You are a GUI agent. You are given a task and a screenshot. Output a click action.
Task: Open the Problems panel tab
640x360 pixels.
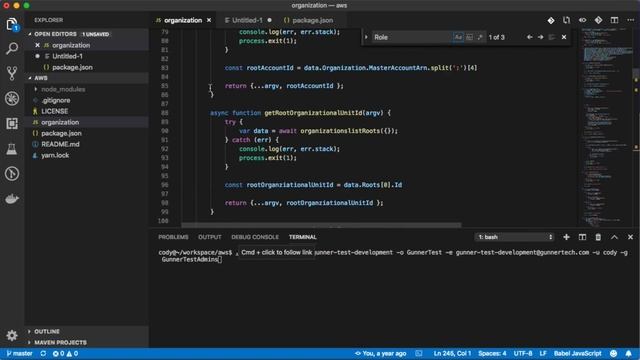tap(173, 237)
